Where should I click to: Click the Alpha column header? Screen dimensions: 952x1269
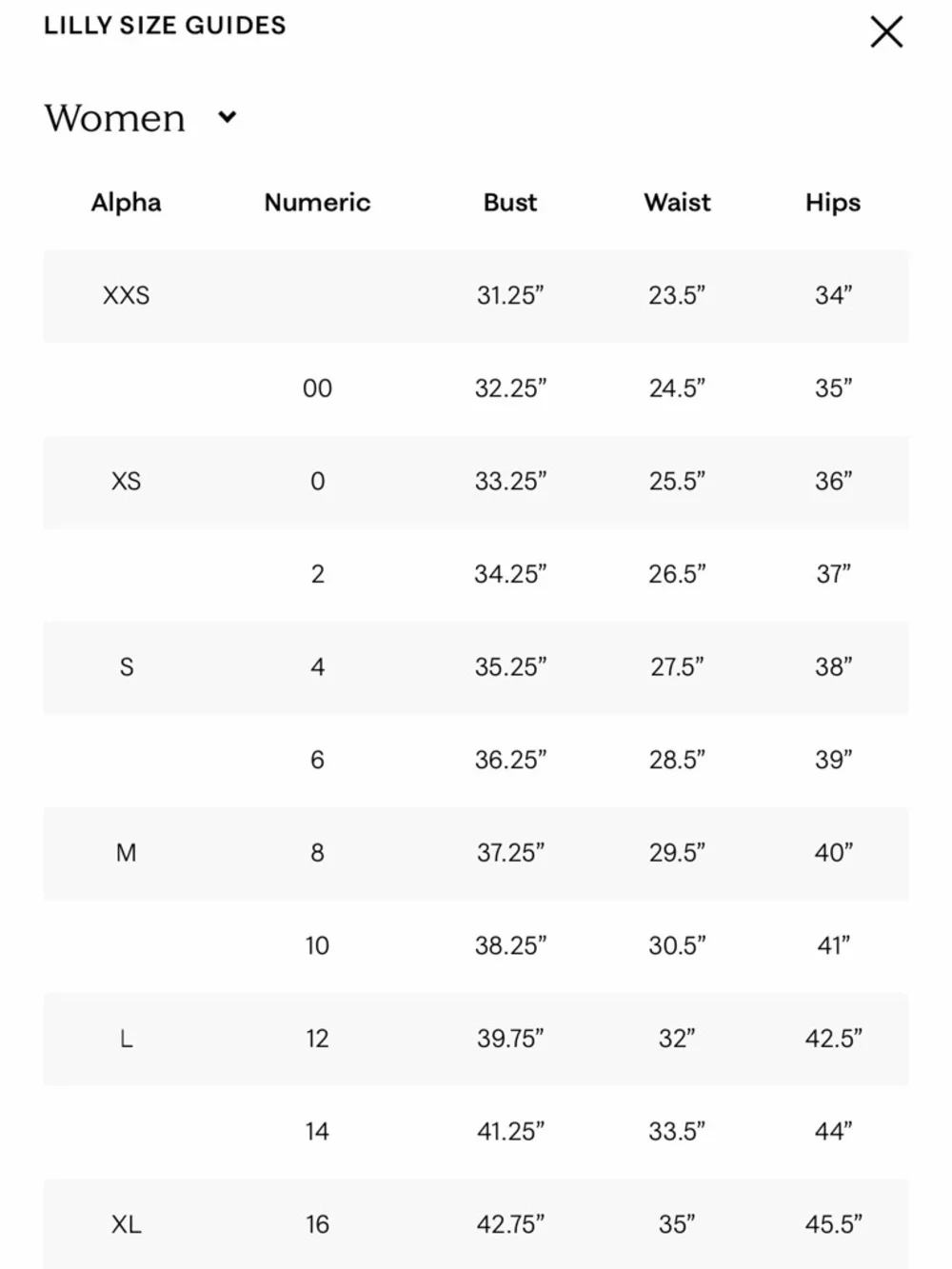[126, 202]
